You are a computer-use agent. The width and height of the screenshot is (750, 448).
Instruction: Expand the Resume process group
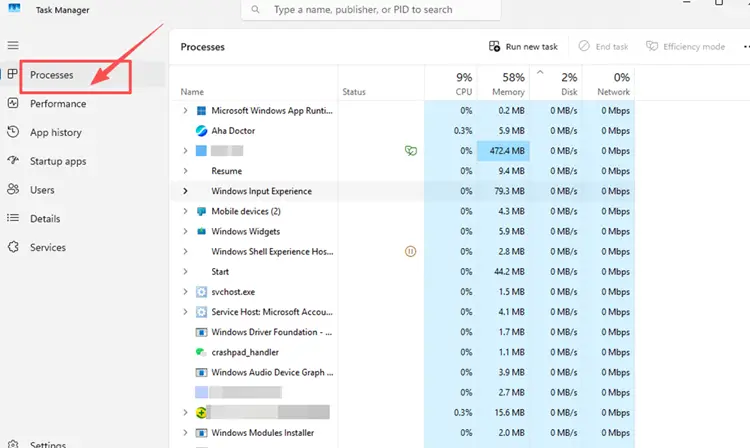point(185,171)
